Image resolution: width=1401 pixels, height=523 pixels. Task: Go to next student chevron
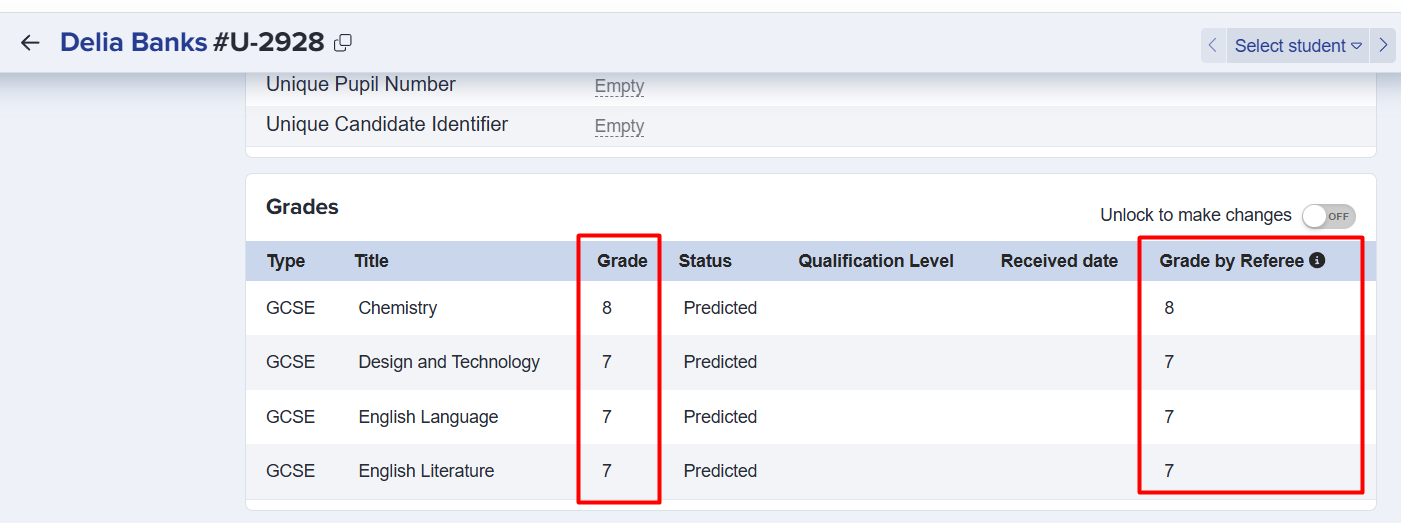tap(1383, 45)
